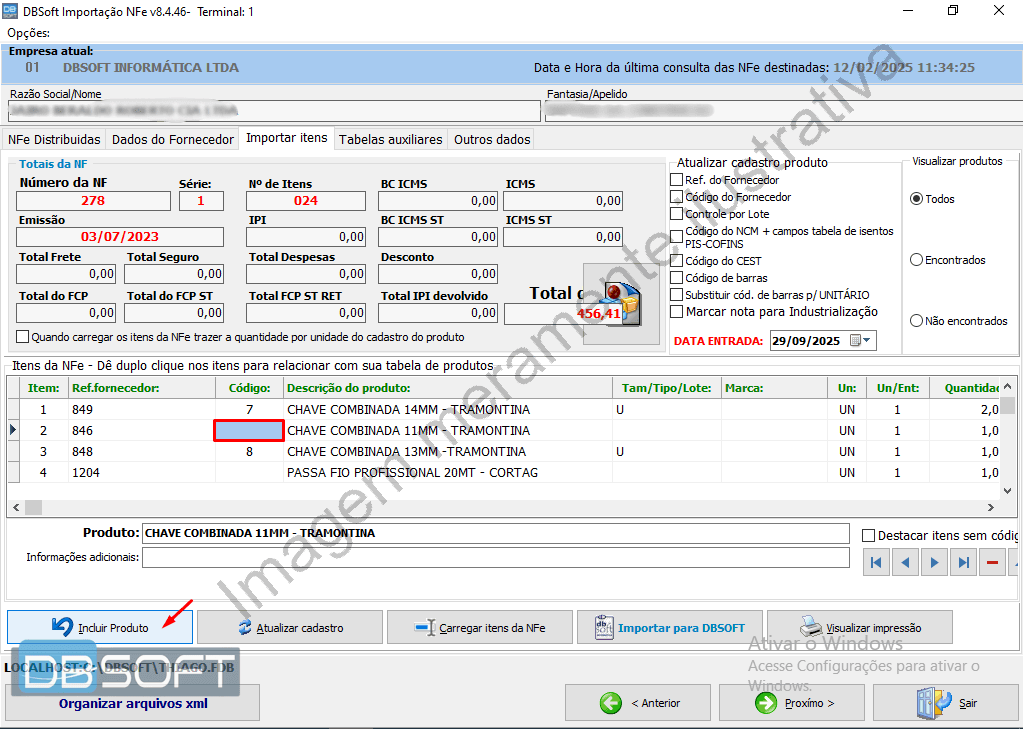The height and width of the screenshot is (729, 1023).
Task: Go to first record navigation arrow
Action: pyautogui.click(x=876, y=563)
